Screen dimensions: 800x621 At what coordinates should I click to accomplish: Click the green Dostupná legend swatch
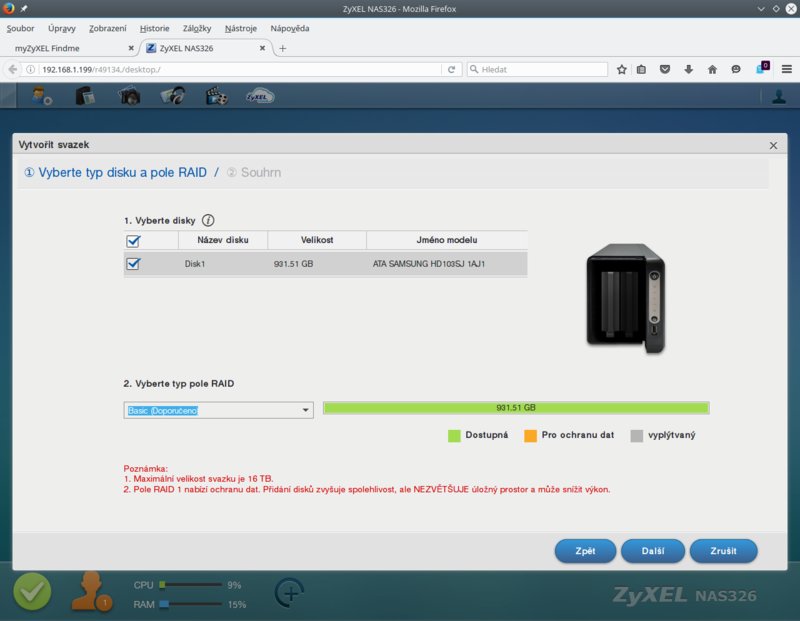pyautogui.click(x=454, y=435)
